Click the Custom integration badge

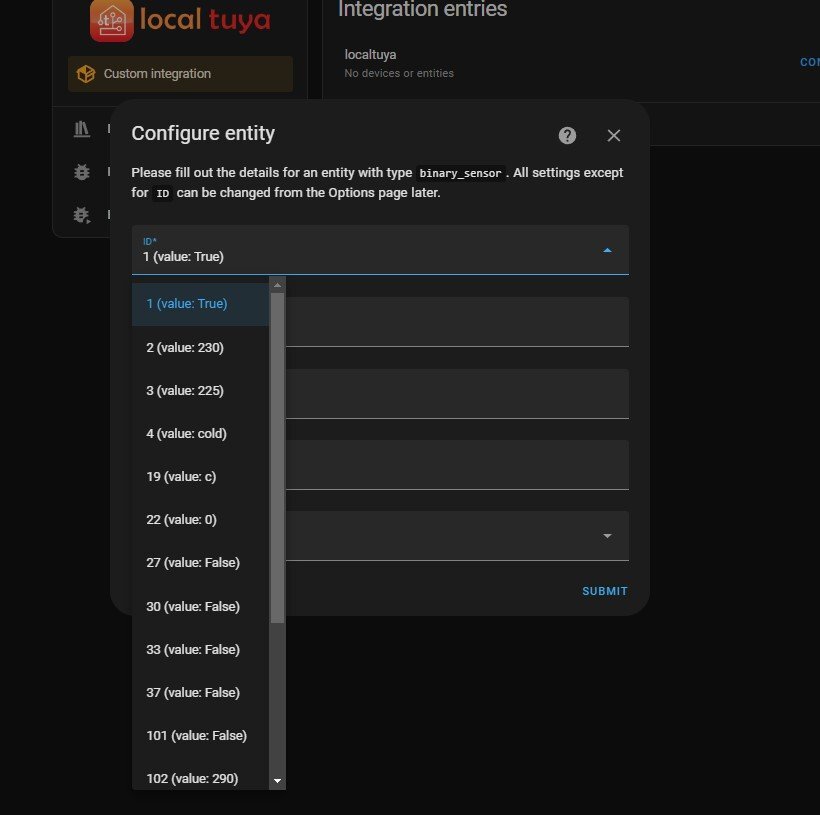[x=180, y=74]
